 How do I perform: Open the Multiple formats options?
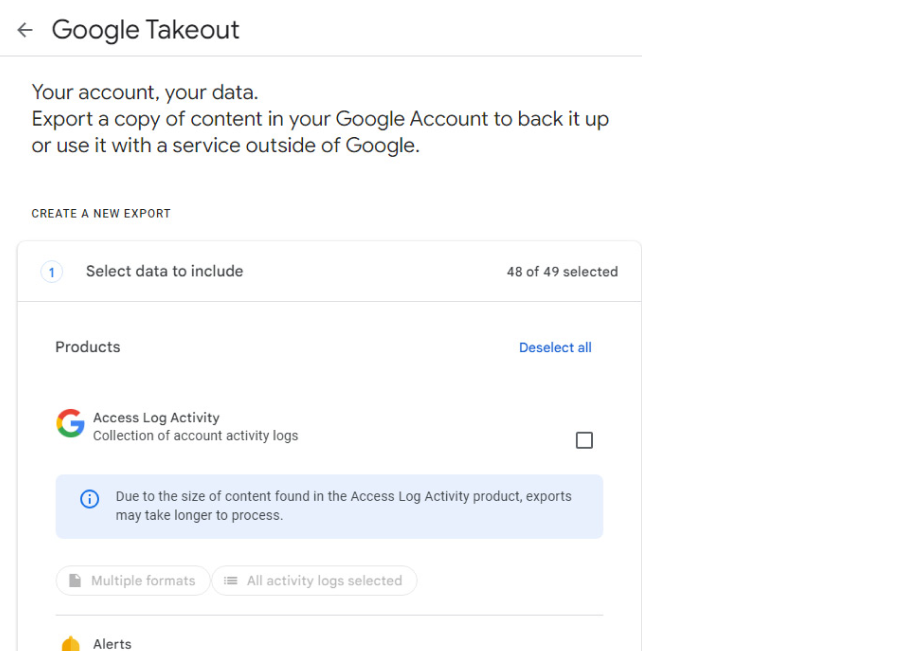click(133, 581)
